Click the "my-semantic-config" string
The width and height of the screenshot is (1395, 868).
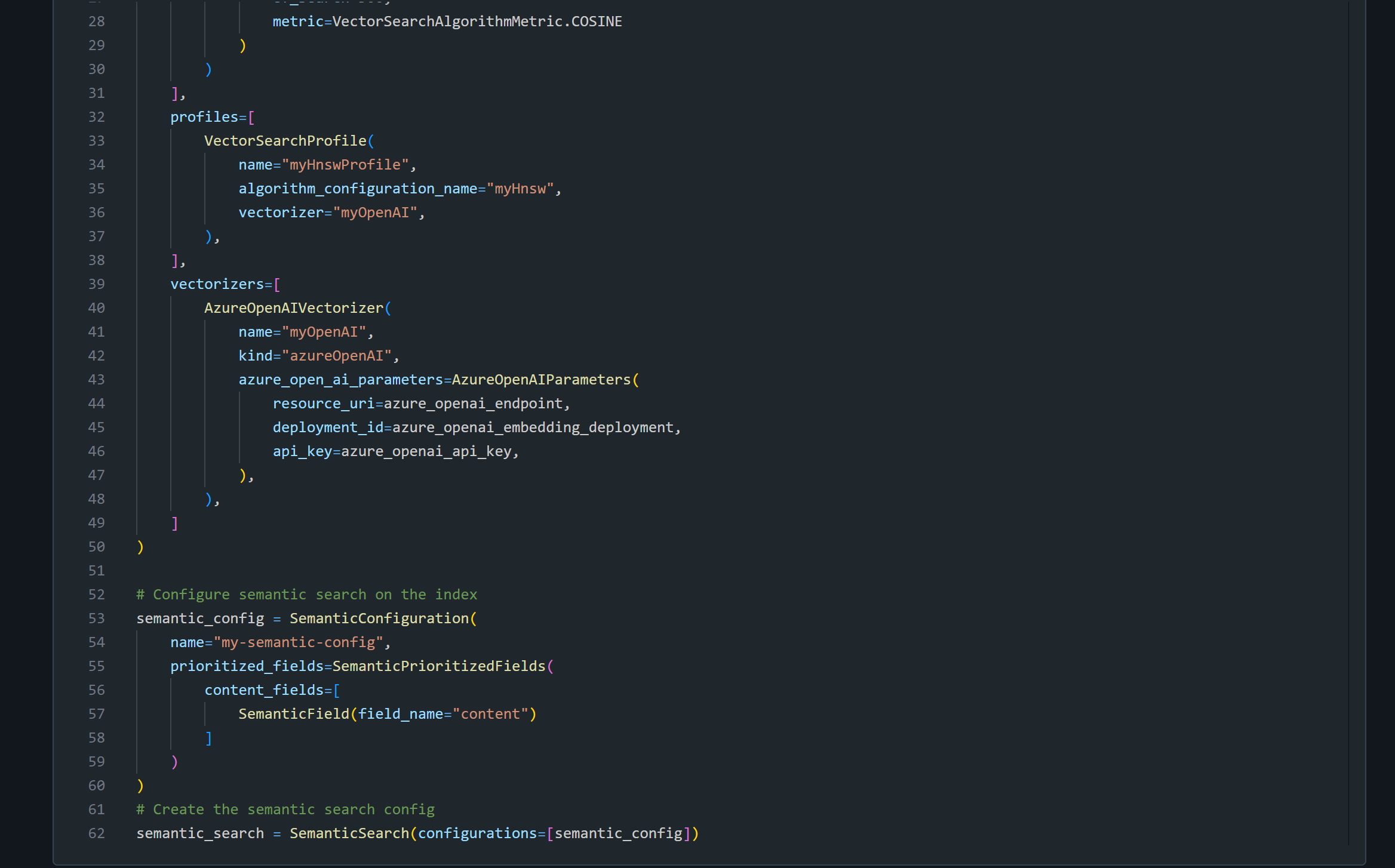pyautogui.click(x=298, y=642)
